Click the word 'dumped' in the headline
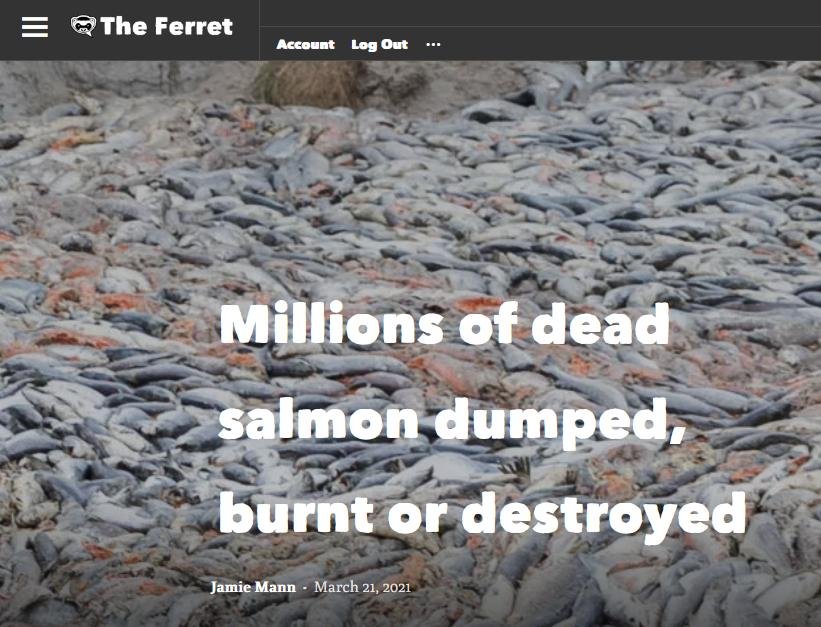 tap(553, 422)
